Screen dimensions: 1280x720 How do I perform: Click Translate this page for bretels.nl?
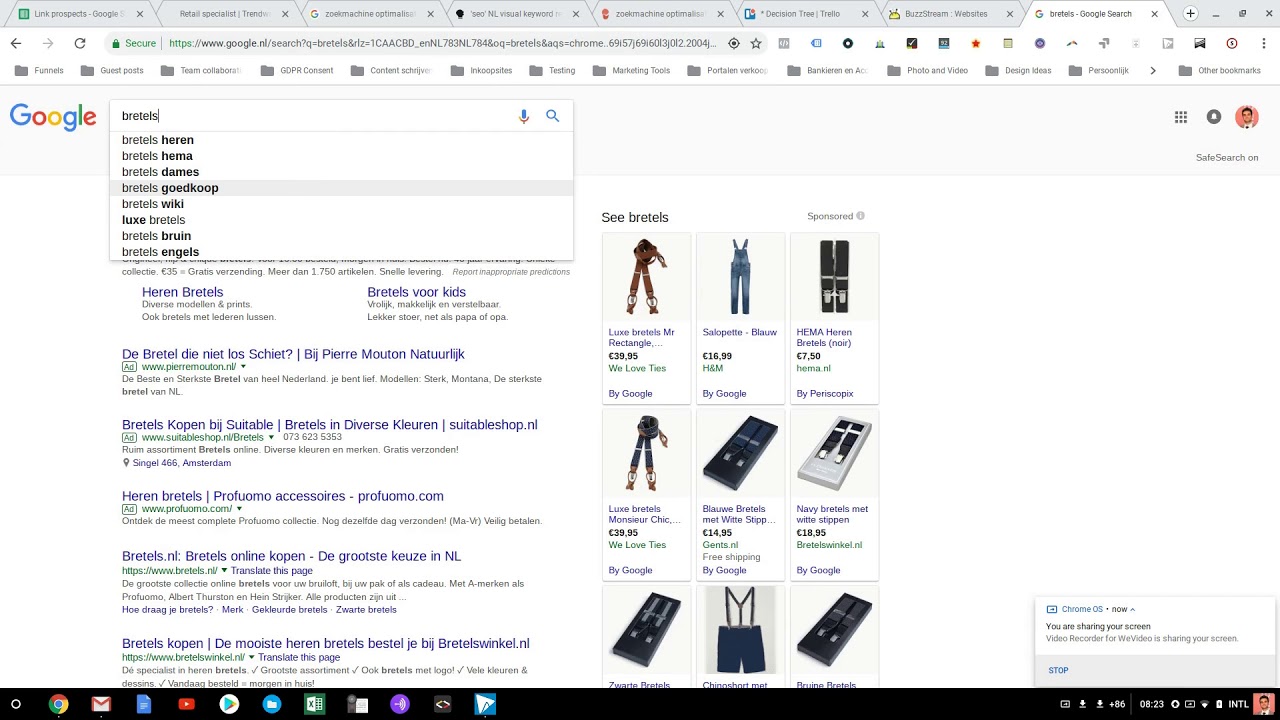[272, 571]
